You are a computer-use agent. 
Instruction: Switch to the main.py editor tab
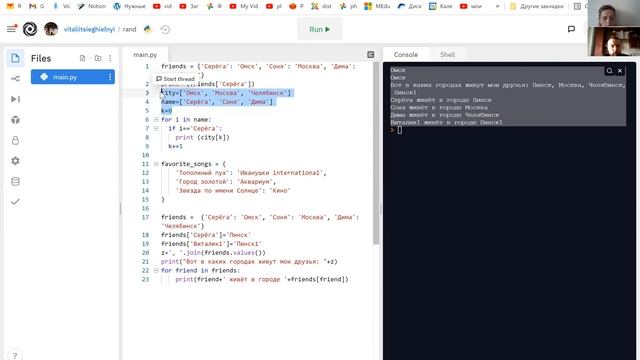[x=145, y=55]
